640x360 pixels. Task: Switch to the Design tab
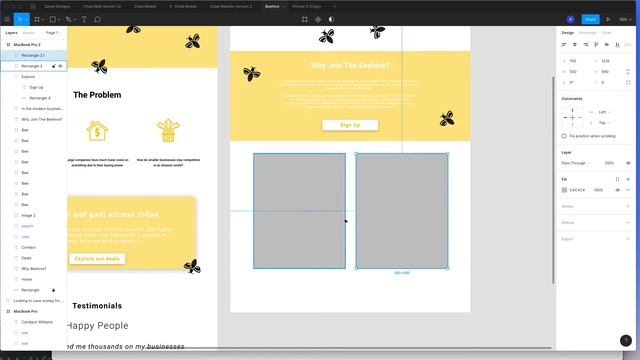tap(567, 33)
